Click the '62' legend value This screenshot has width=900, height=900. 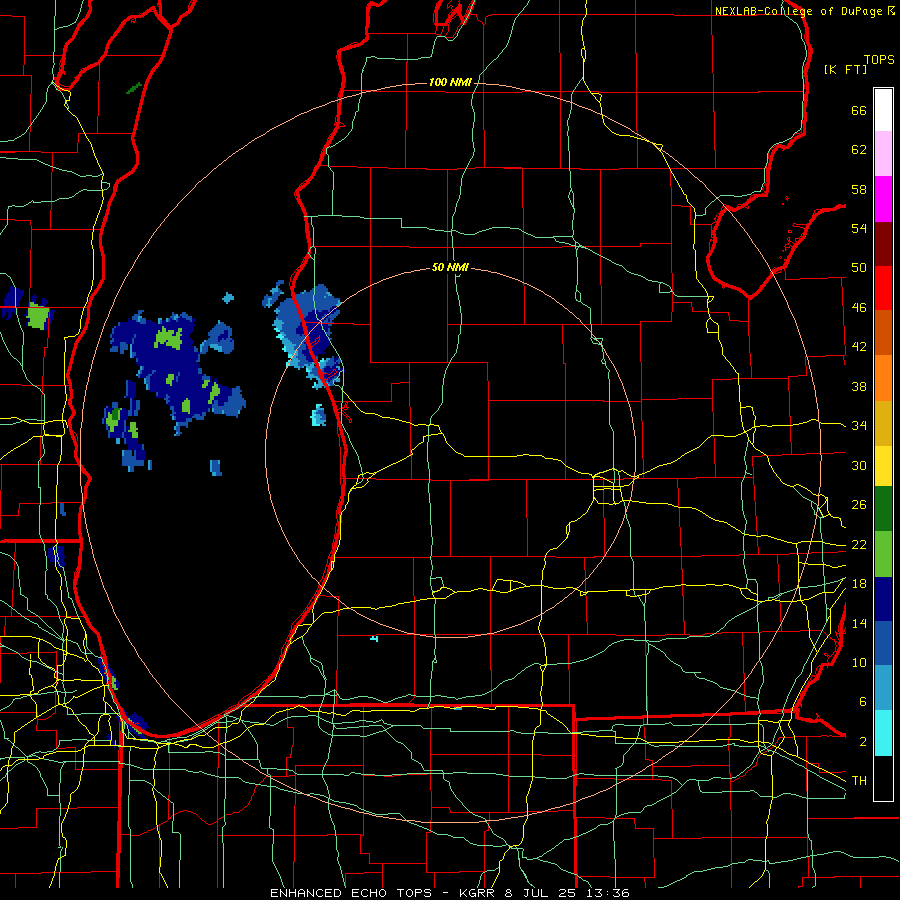coord(859,150)
